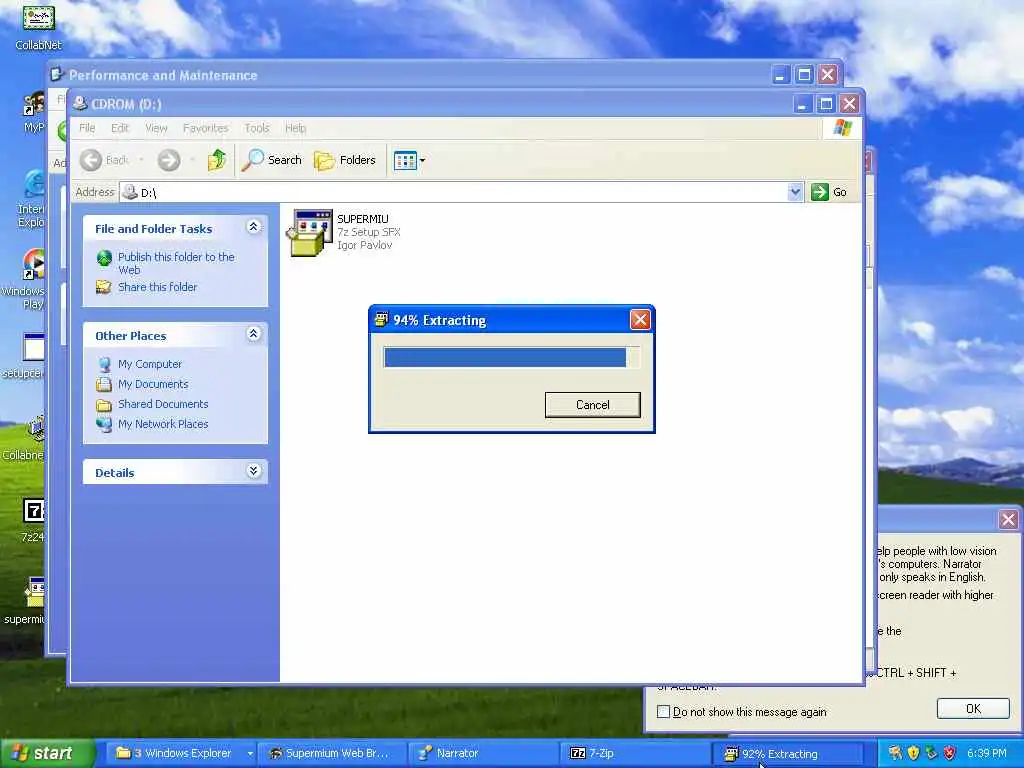1024x768 pixels.
Task: Click the yellow security shield tray icon
Action: [x=913, y=753]
